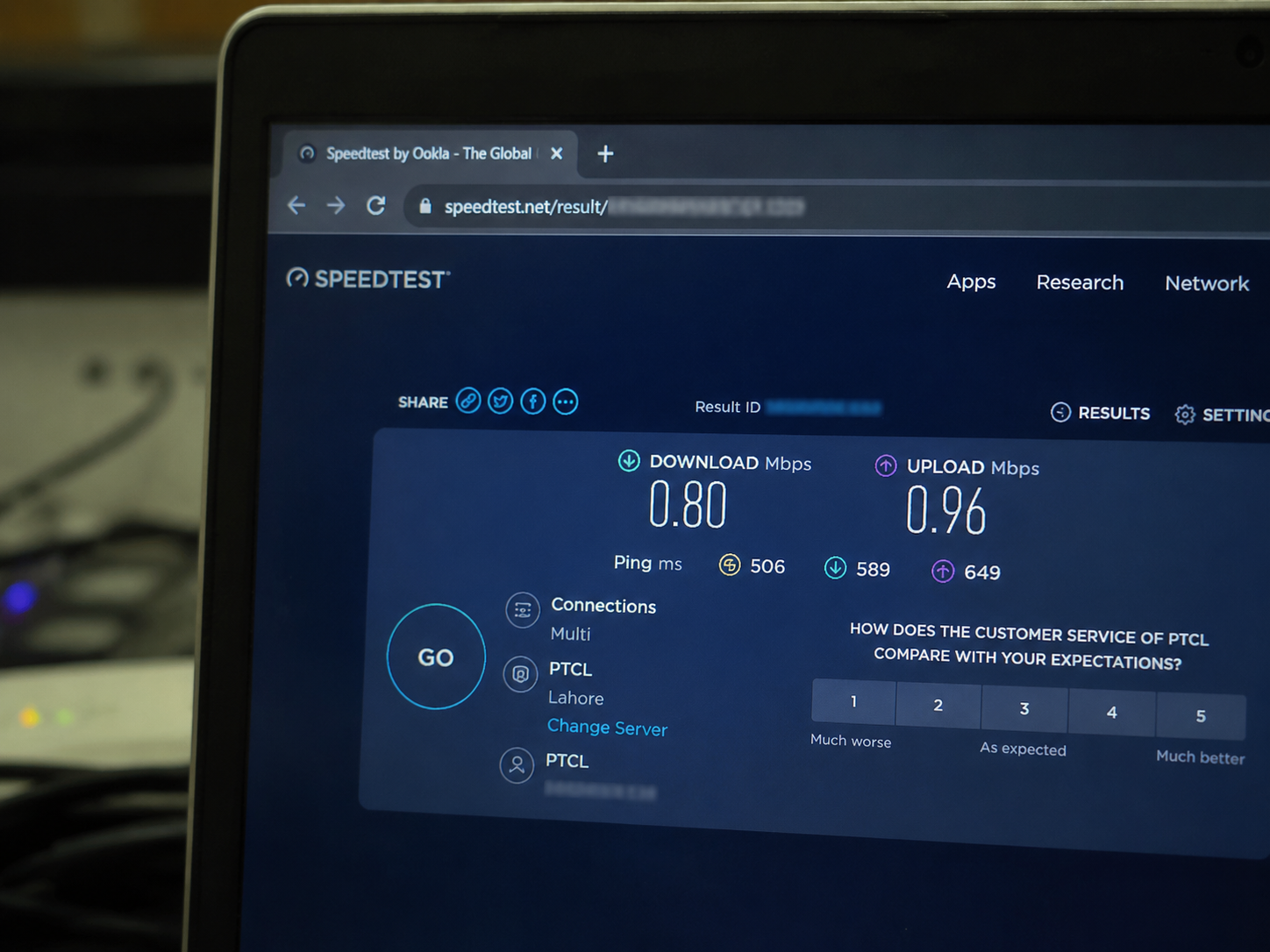Share result on Facebook

pyautogui.click(x=533, y=401)
